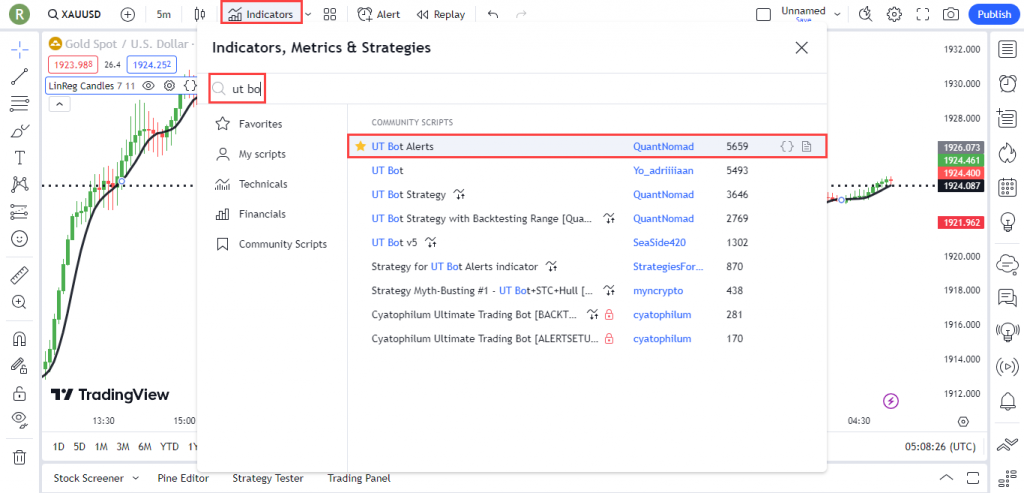
Task: Open the patterns drawing tool
Action: coord(20,185)
